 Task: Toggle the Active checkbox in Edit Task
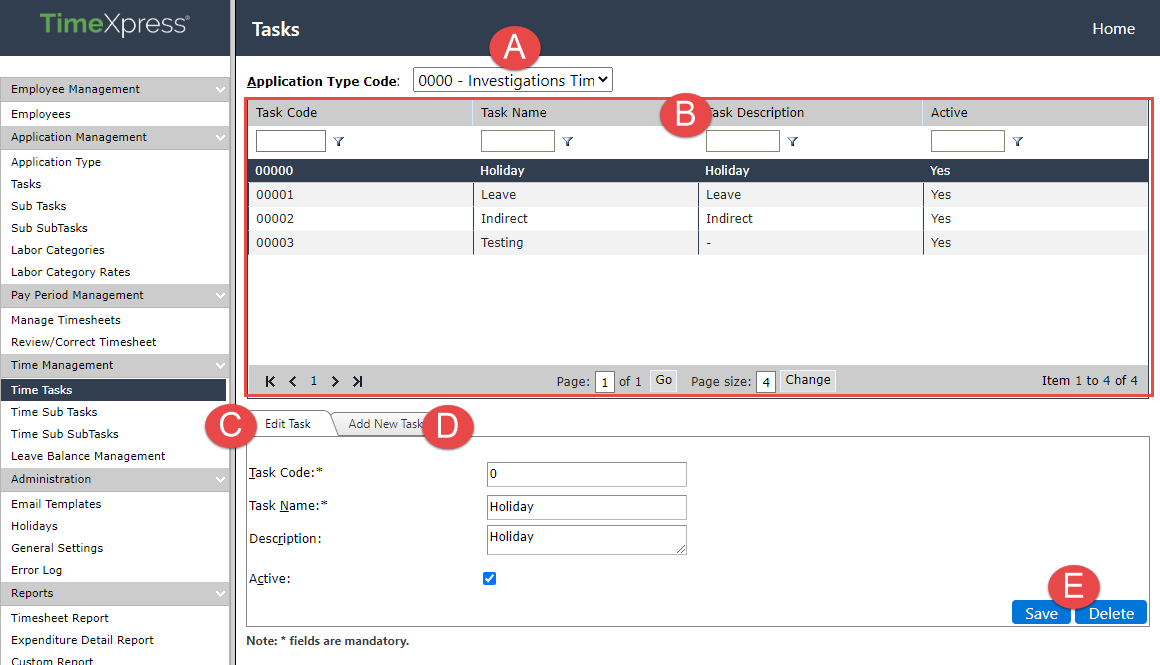tap(489, 578)
